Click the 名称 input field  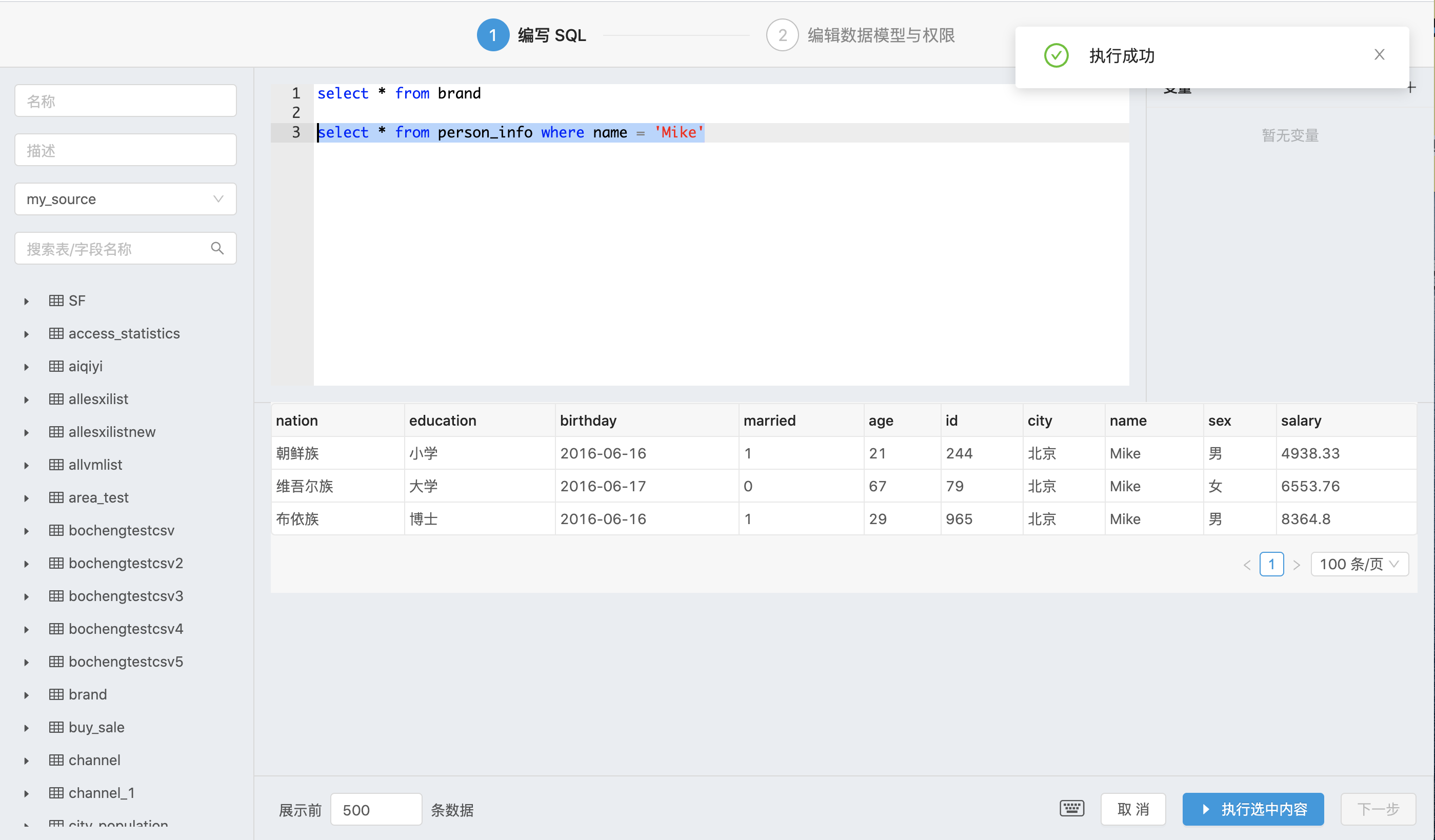click(125, 101)
